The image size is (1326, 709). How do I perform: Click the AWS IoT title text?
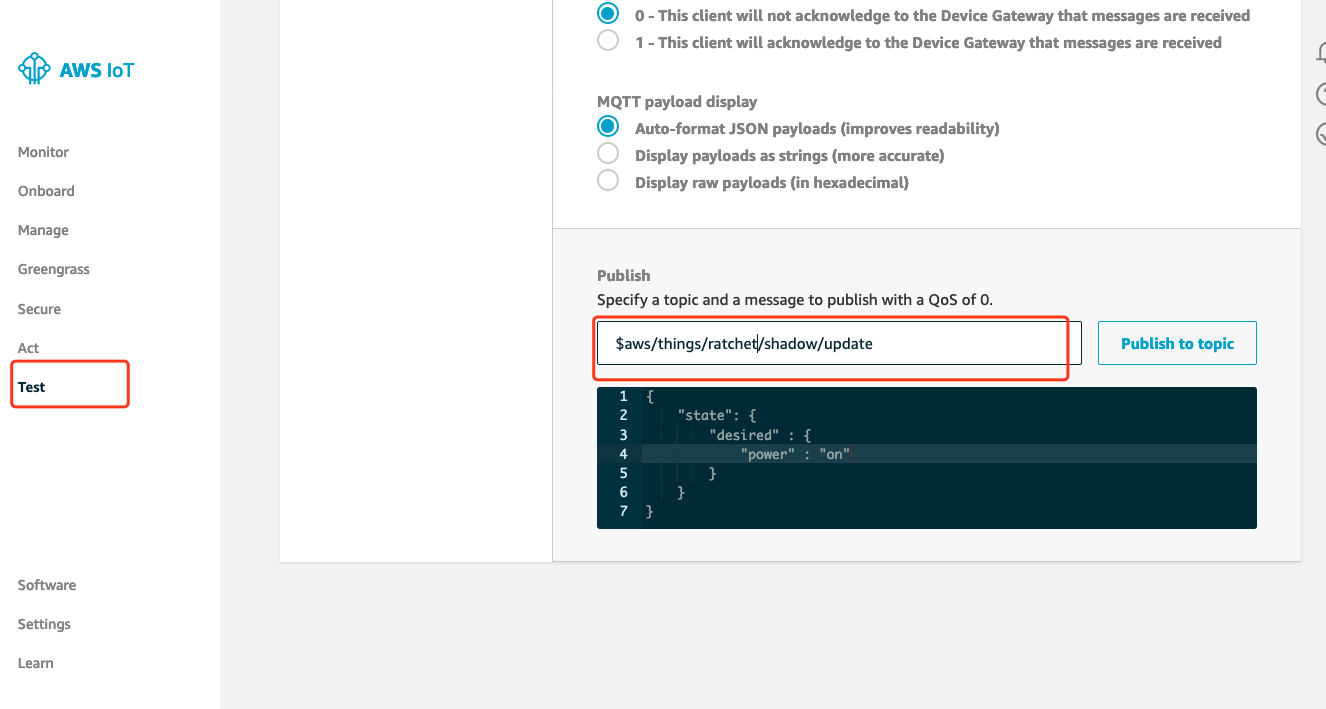(x=97, y=70)
